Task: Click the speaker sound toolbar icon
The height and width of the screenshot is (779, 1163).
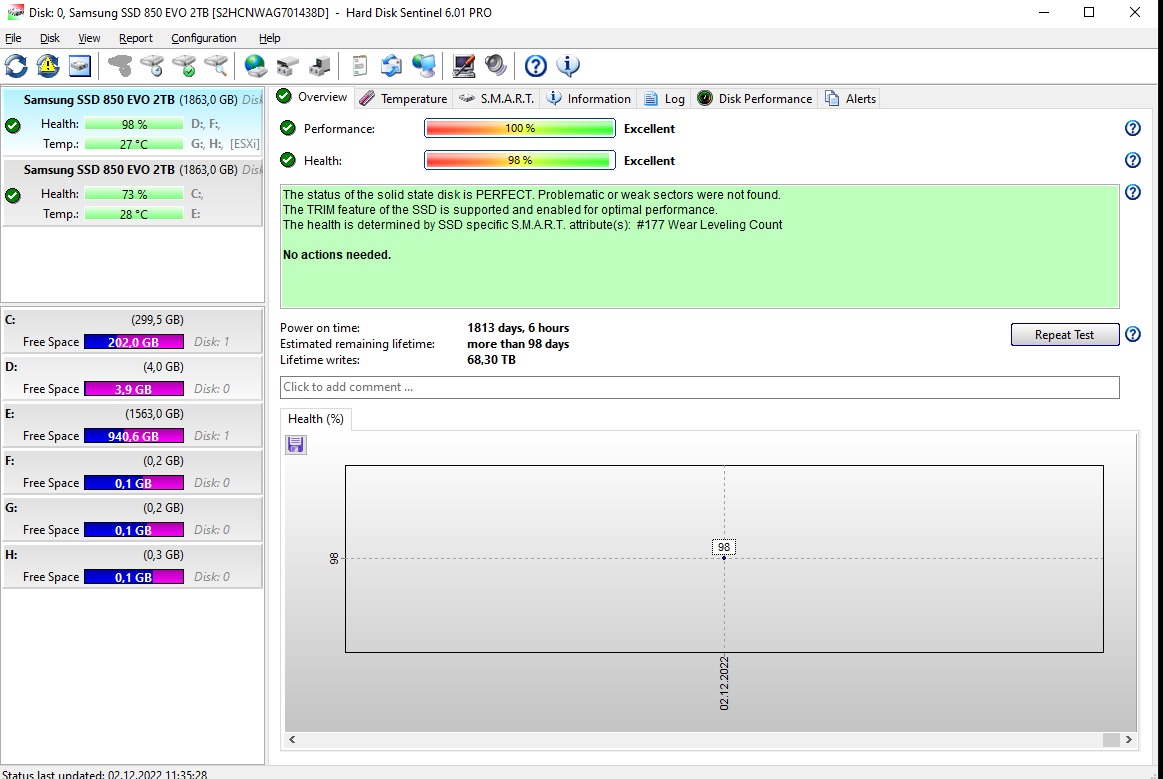Action: pyautogui.click(x=496, y=66)
